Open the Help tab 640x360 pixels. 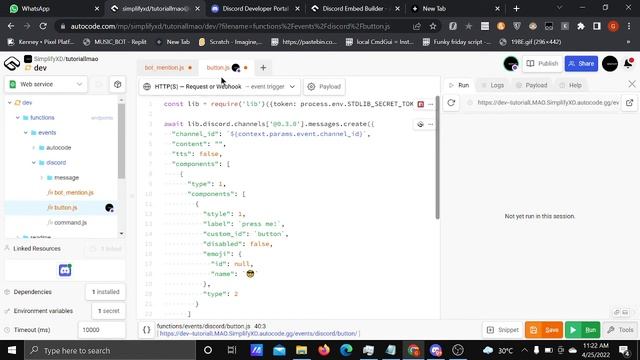coord(570,85)
